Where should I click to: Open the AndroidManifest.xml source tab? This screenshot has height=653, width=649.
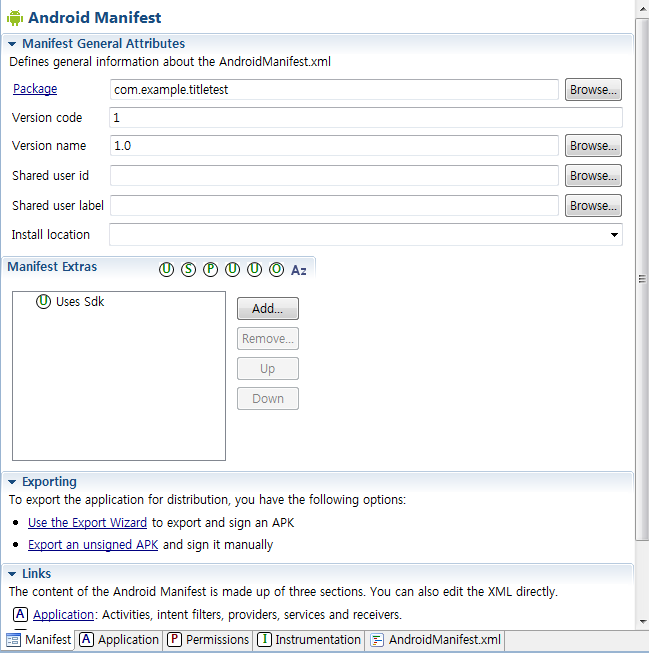pos(435,639)
